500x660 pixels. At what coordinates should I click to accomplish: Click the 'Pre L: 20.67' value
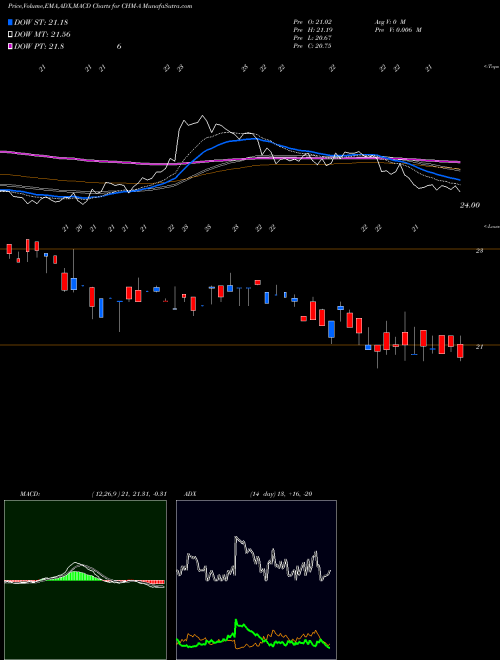point(312,38)
